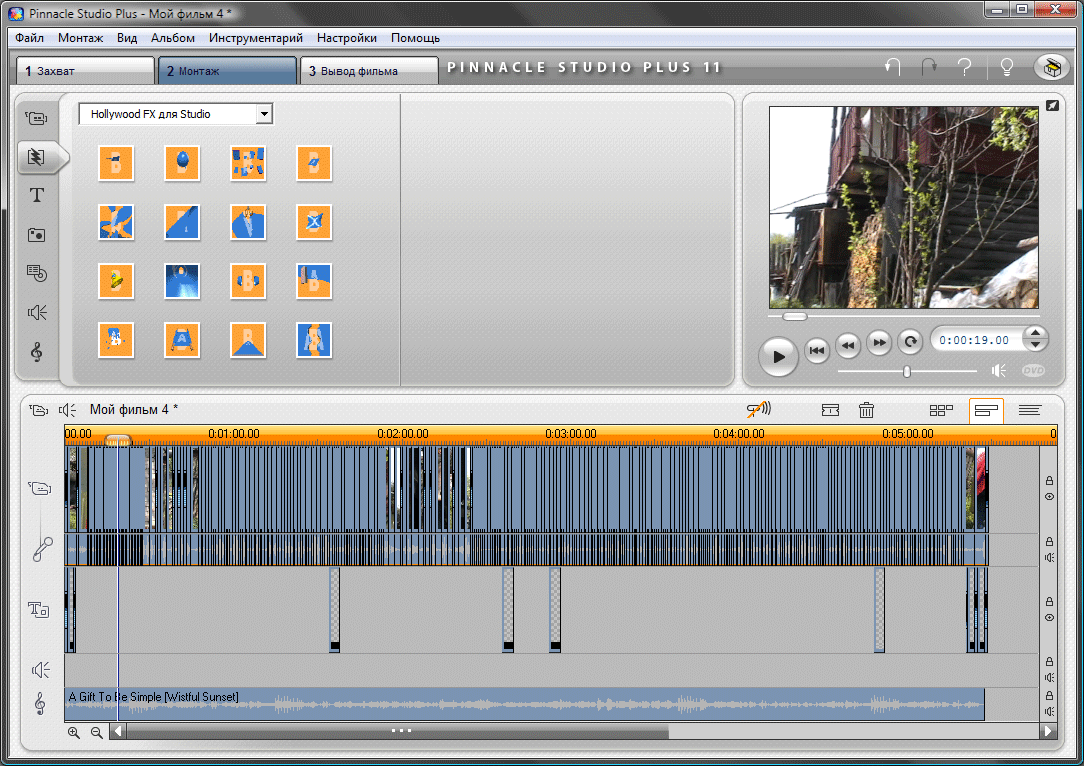
Task: Open the still images album section
Action: (37, 235)
